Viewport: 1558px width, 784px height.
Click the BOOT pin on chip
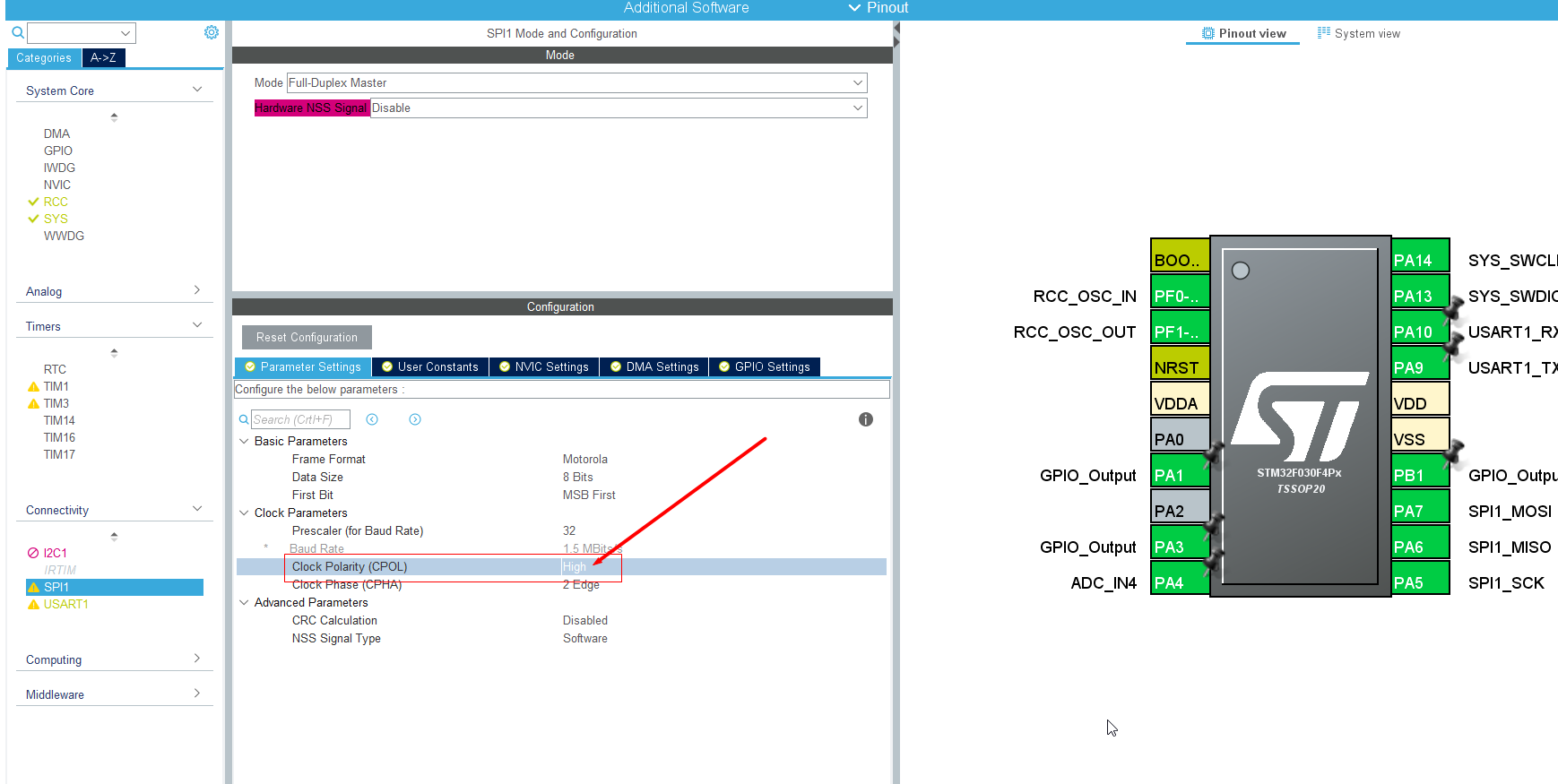(1181, 255)
